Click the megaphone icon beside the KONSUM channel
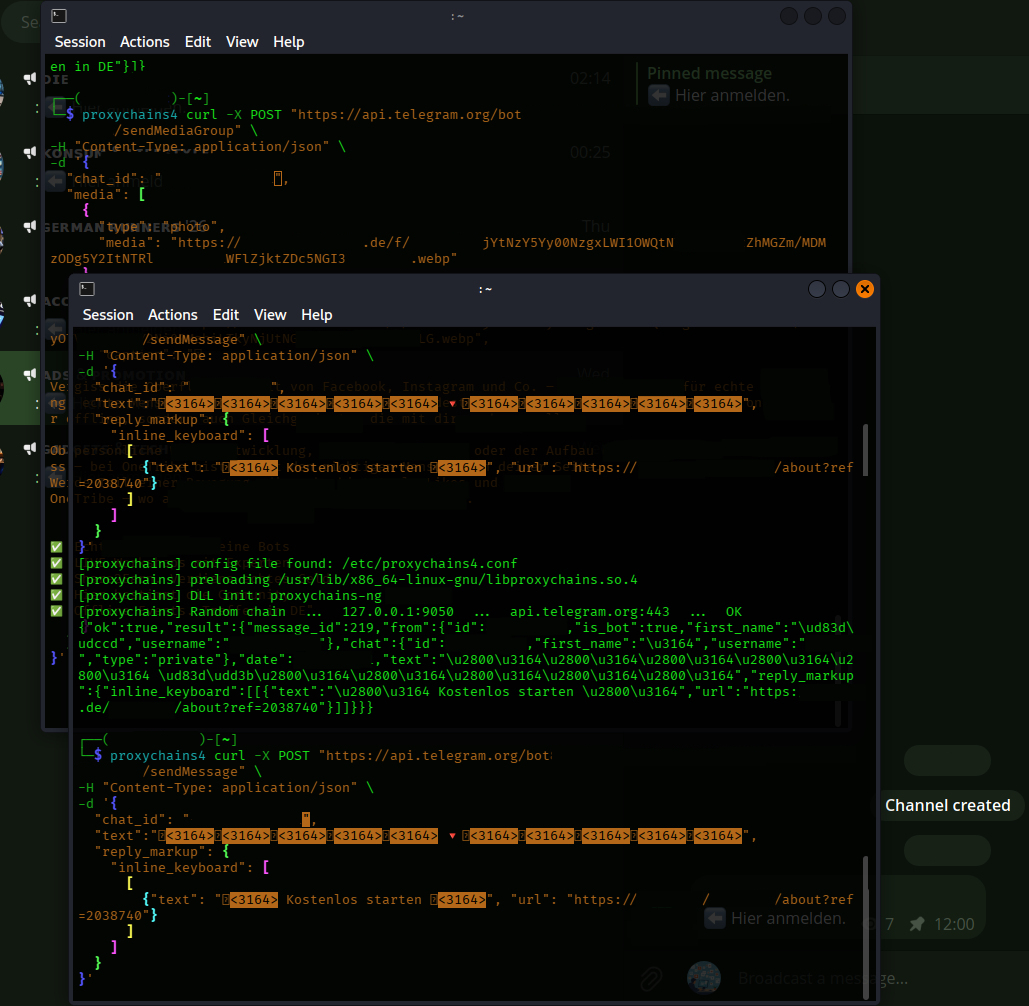The width and height of the screenshot is (1029, 1006). [x=30, y=152]
